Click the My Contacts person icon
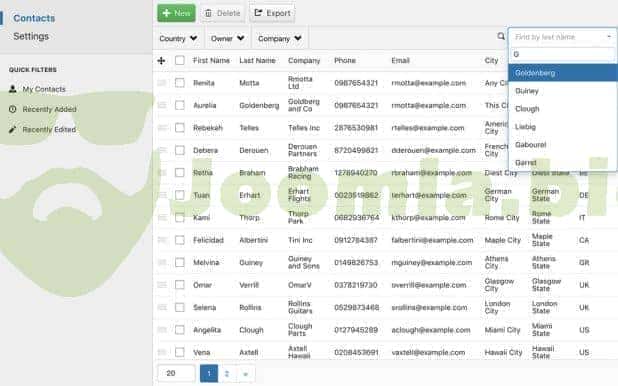The image size is (618, 386). click(13, 89)
